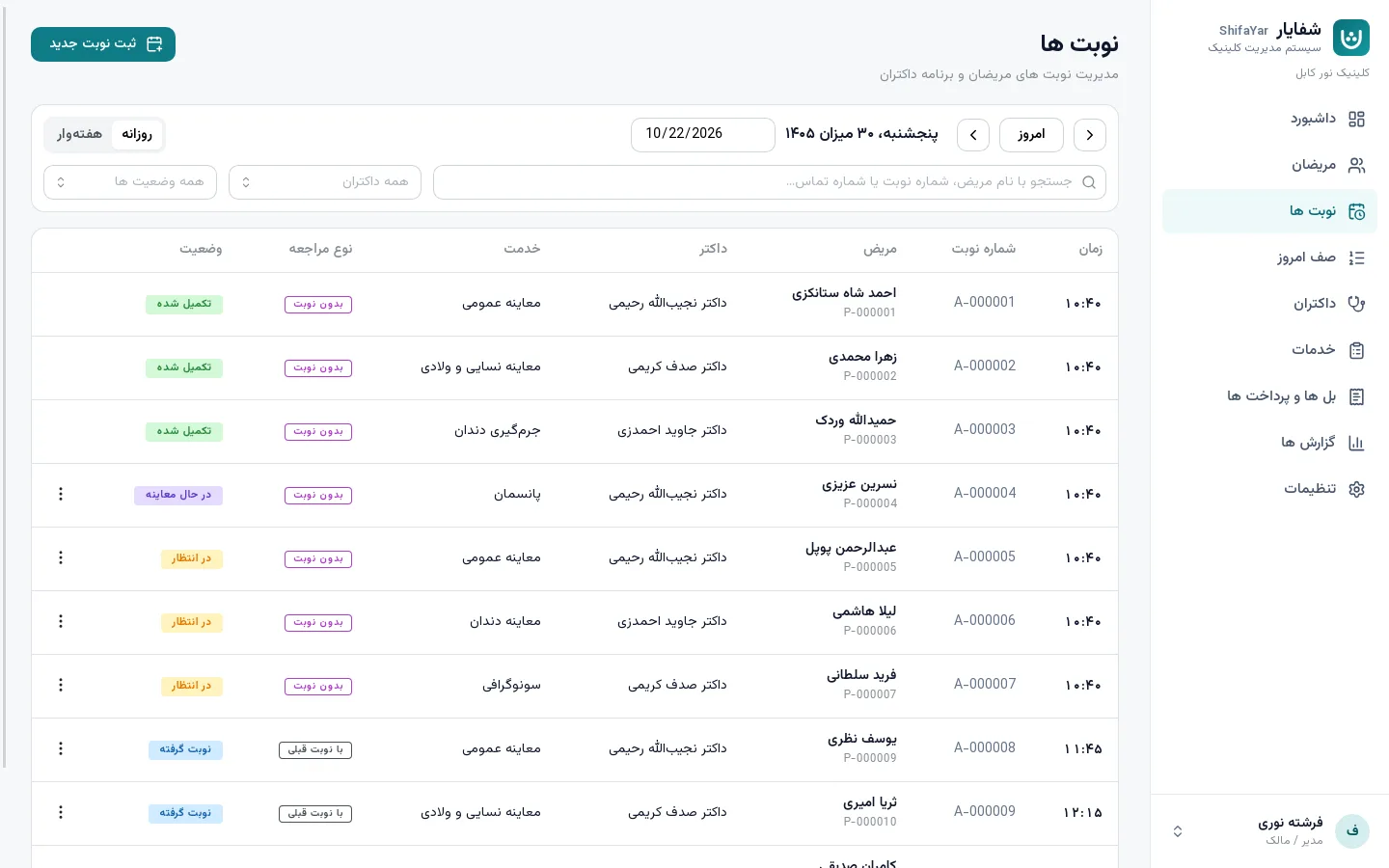This screenshot has width=1389, height=868.
Task: Open three-dot menu for A-000006
Action: pyautogui.click(x=61, y=621)
